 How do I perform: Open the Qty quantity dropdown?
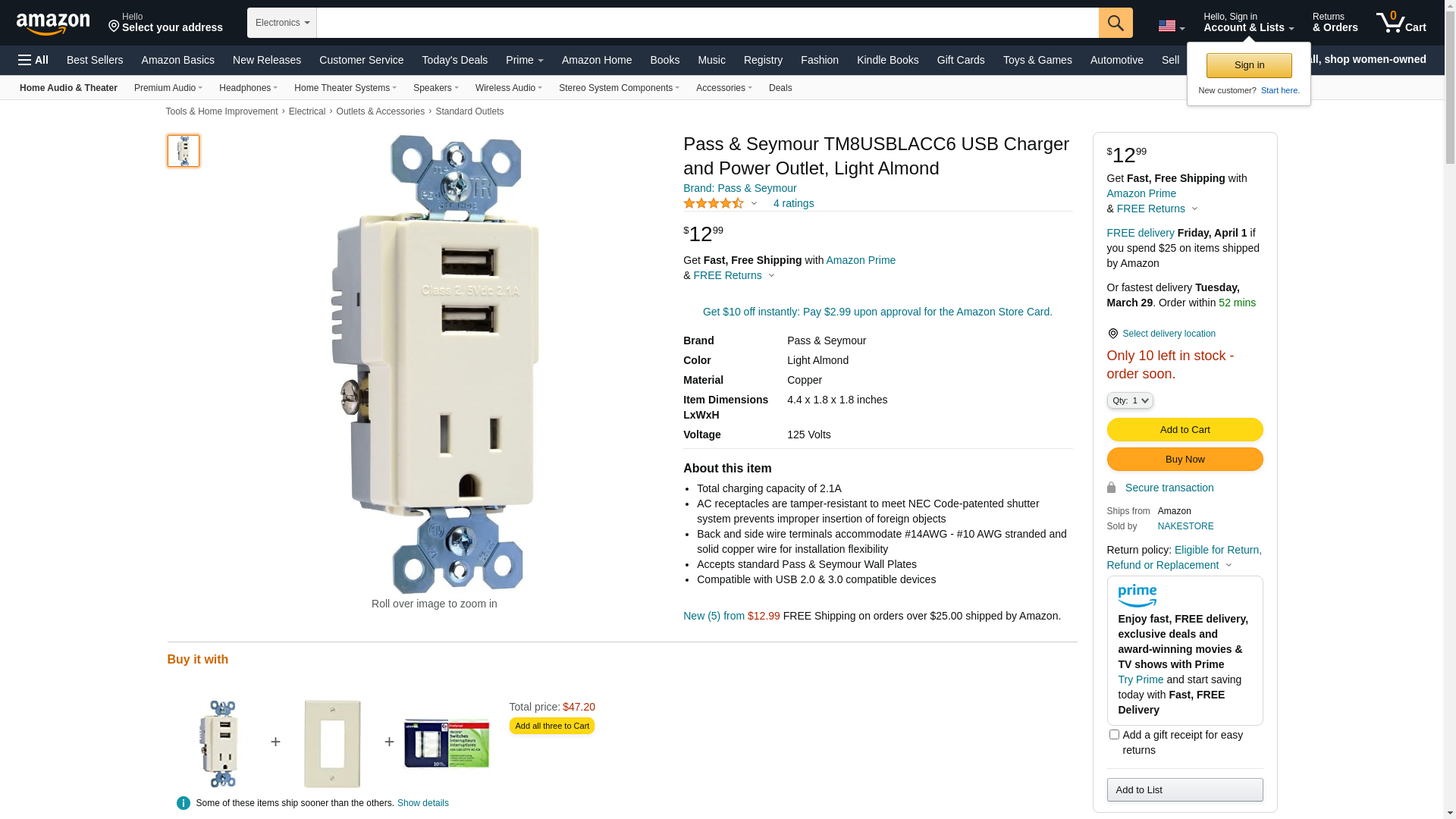pos(1129,400)
